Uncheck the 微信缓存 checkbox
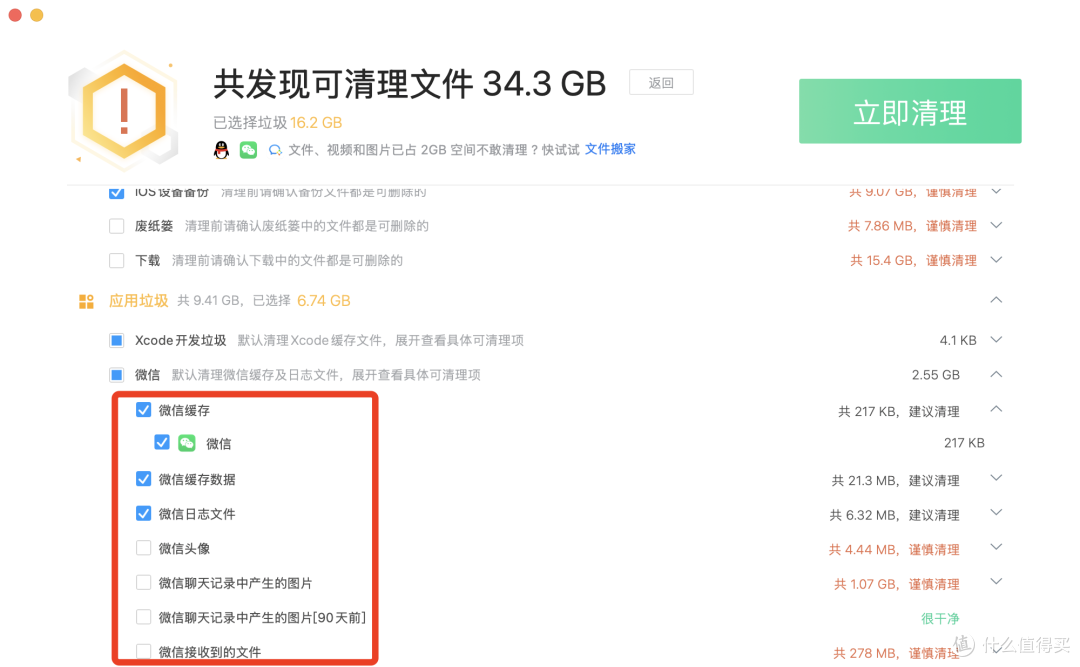The image size is (1080, 667). [143, 409]
